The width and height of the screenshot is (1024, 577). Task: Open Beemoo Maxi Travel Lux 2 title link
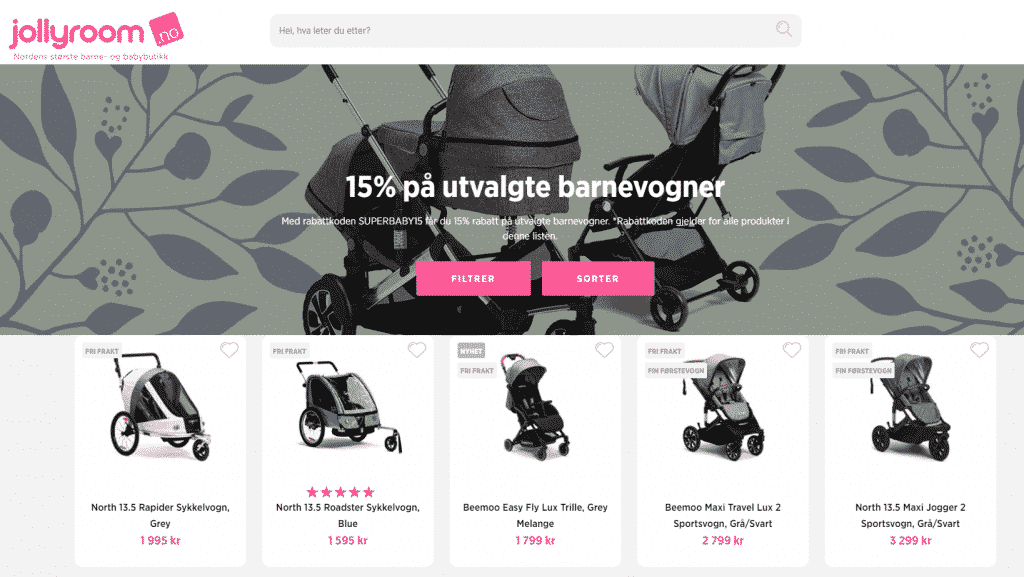[723, 515]
